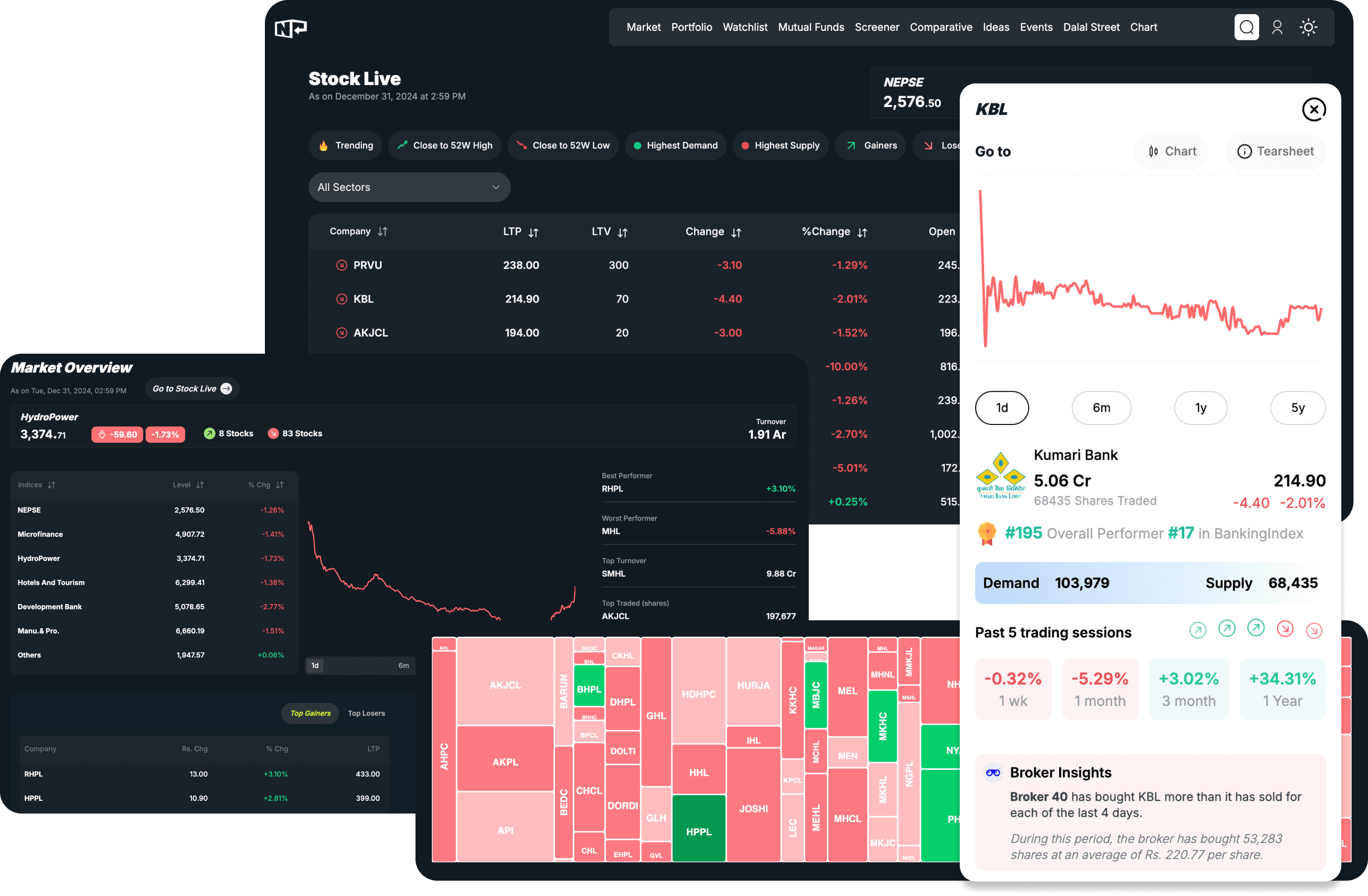Viewport: 1368px width, 896px height.
Task: Open the search icon in top navigation
Action: click(1246, 27)
